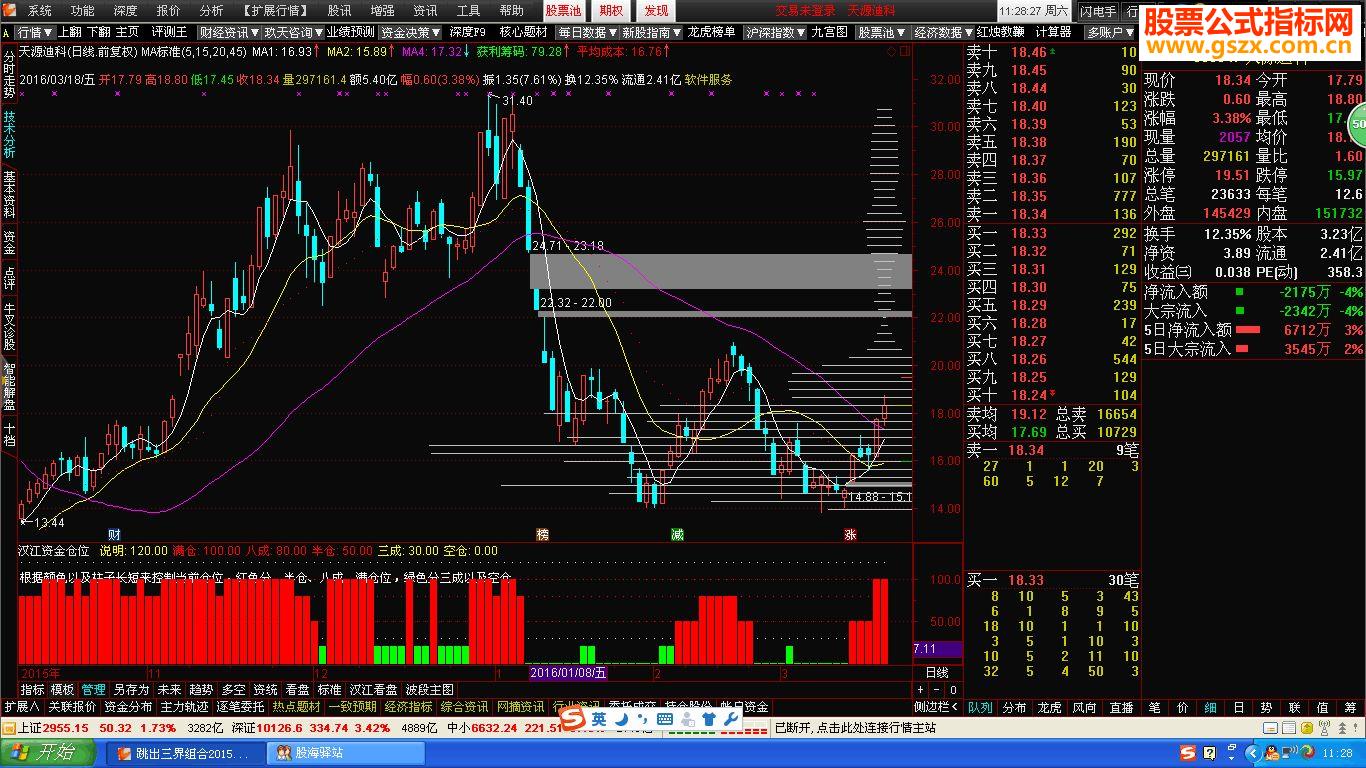
Task: Open the 系统 menu
Action: coord(40,11)
